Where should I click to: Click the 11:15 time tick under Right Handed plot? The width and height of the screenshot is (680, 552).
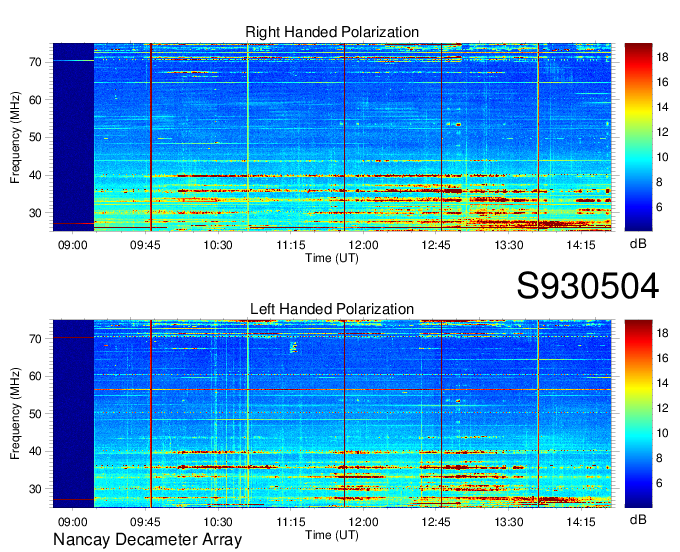[291, 245]
